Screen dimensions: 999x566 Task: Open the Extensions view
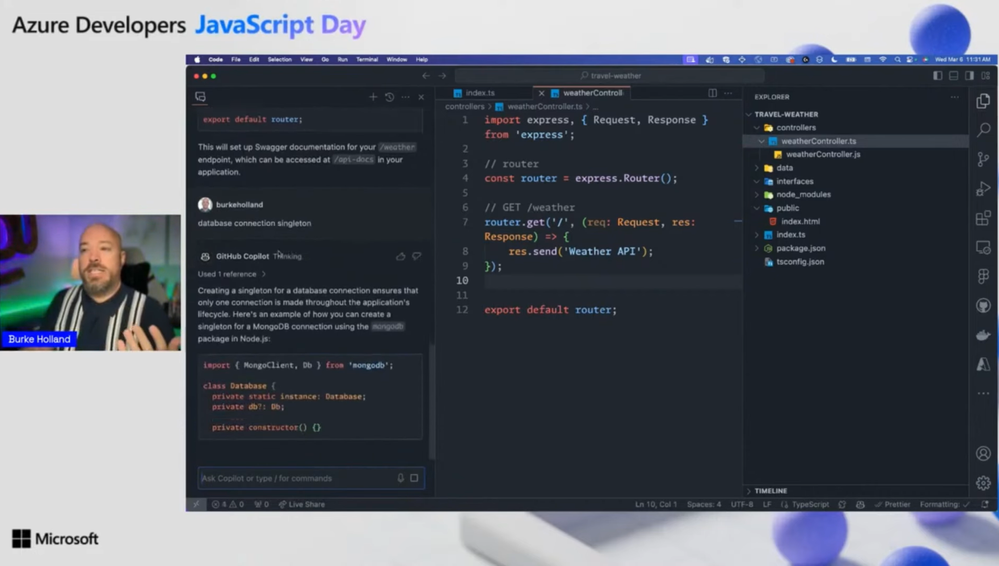[983, 218]
